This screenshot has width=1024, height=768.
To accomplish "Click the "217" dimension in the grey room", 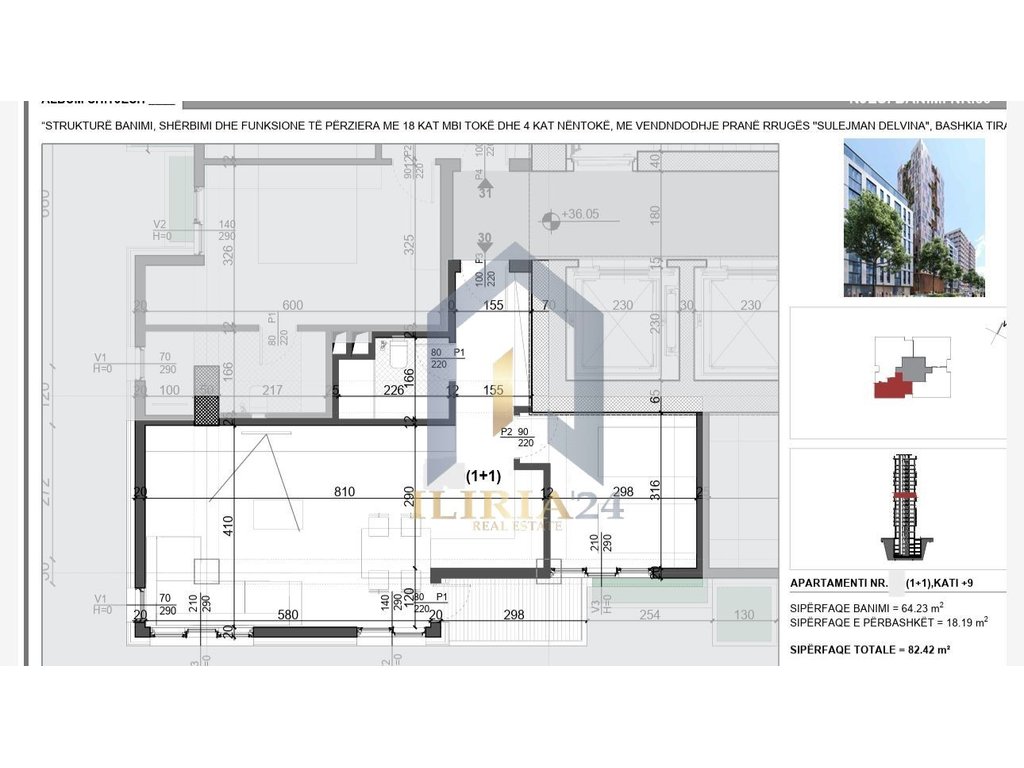I will pyautogui.click(x=272, y=390).
